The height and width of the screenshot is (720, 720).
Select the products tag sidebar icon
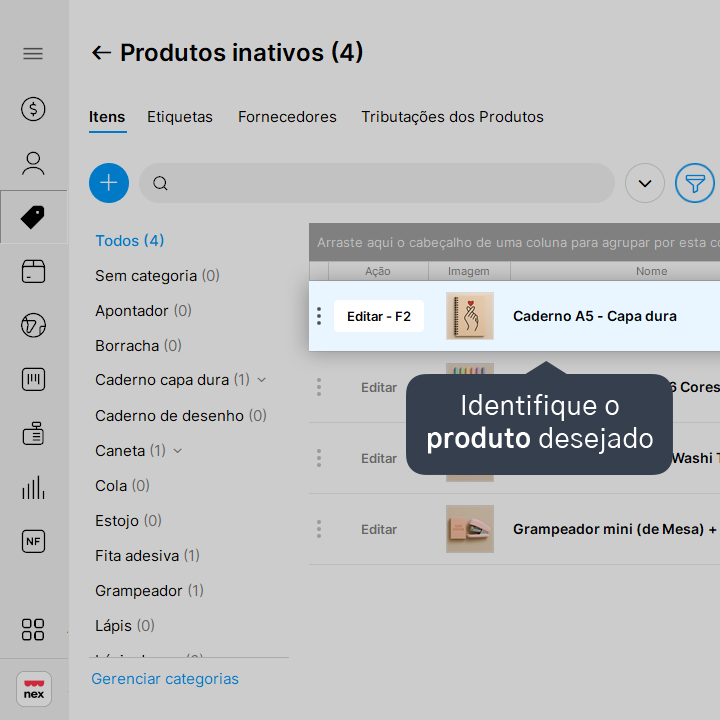(33, 217)
